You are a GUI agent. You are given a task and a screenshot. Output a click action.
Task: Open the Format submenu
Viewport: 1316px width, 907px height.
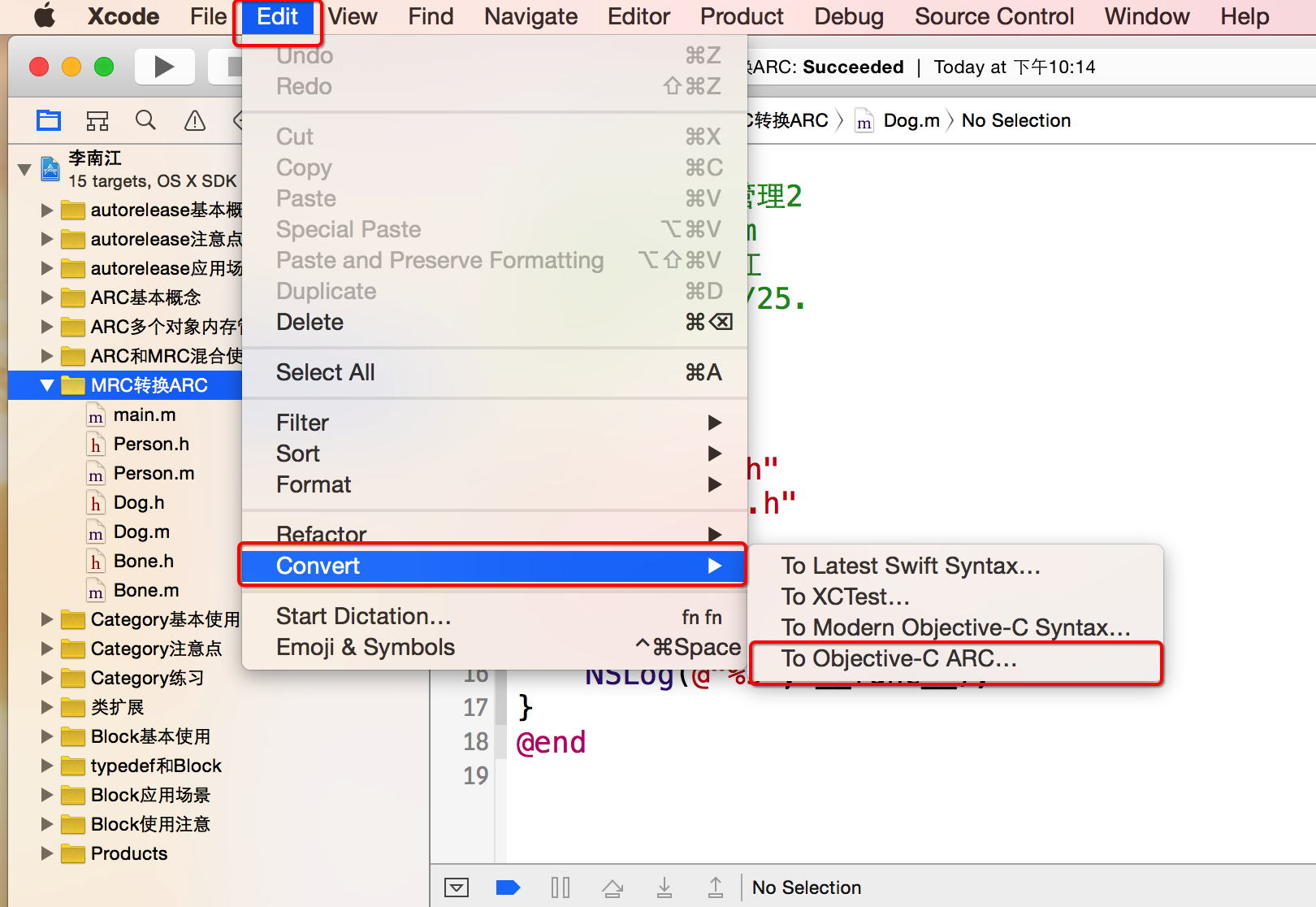(495, 484)
